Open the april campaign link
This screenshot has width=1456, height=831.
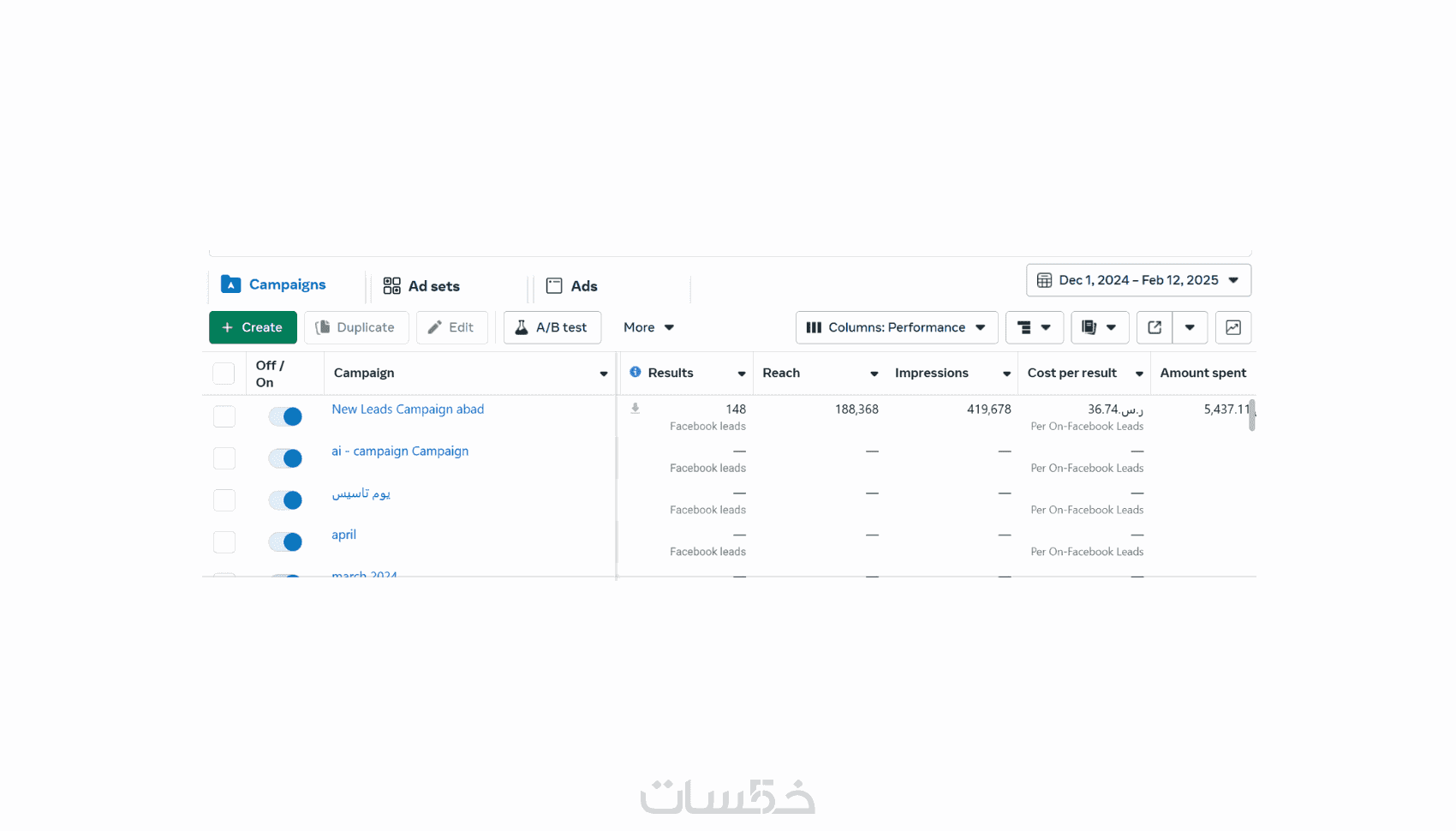(343, 535)
